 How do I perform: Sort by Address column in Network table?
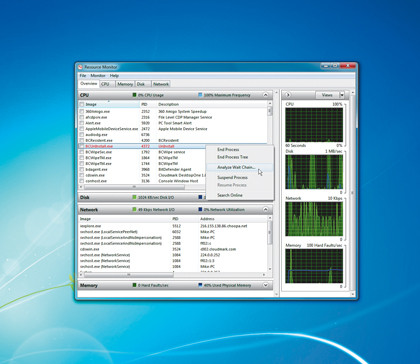click(207, 219)
